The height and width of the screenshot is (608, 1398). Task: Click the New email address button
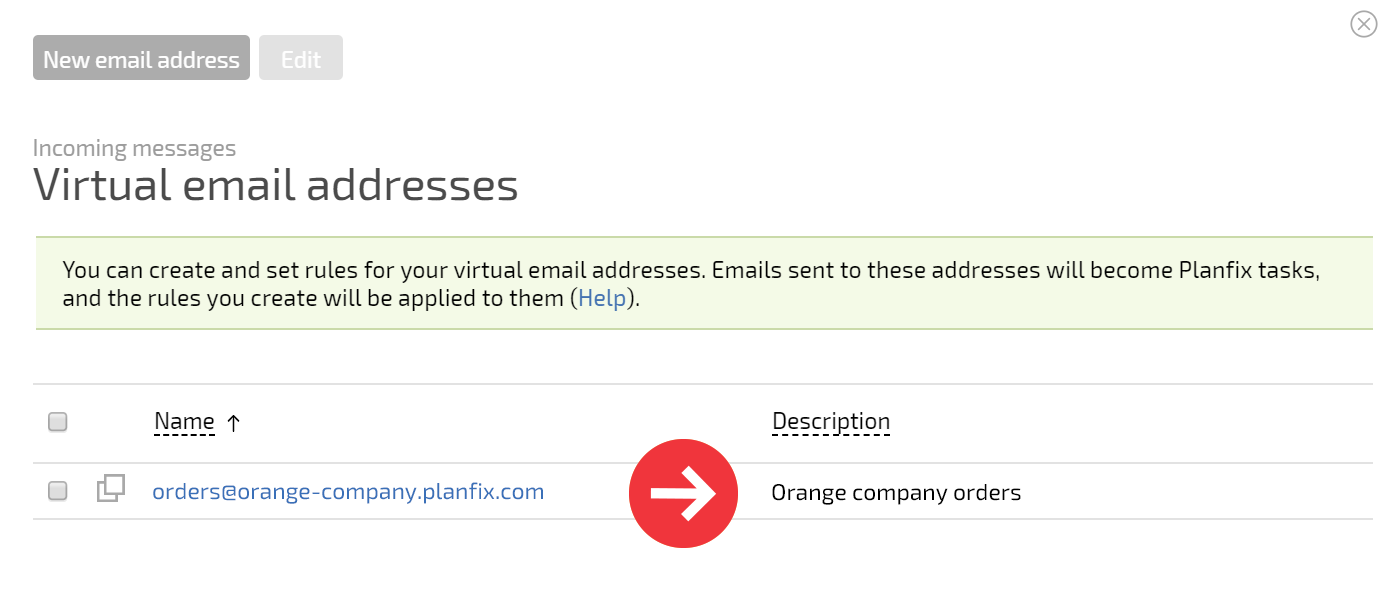click(x=141, y=58)
